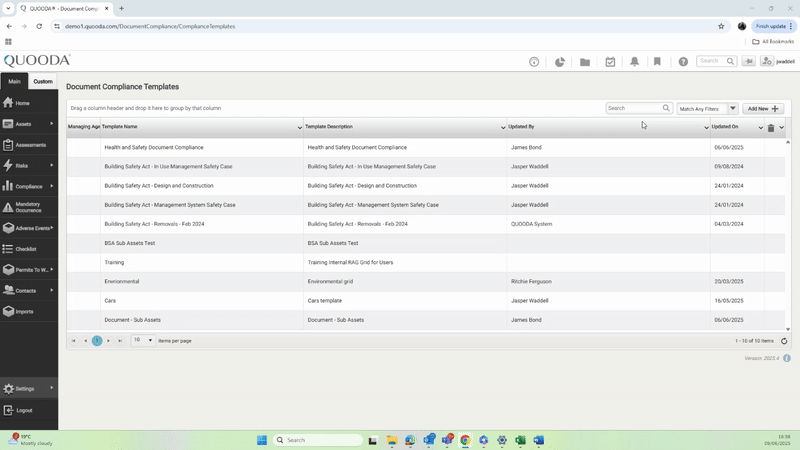This screenshot has height=450, width=800.
Task: Open the bookmark icon in the header
Action: (657, 62)
